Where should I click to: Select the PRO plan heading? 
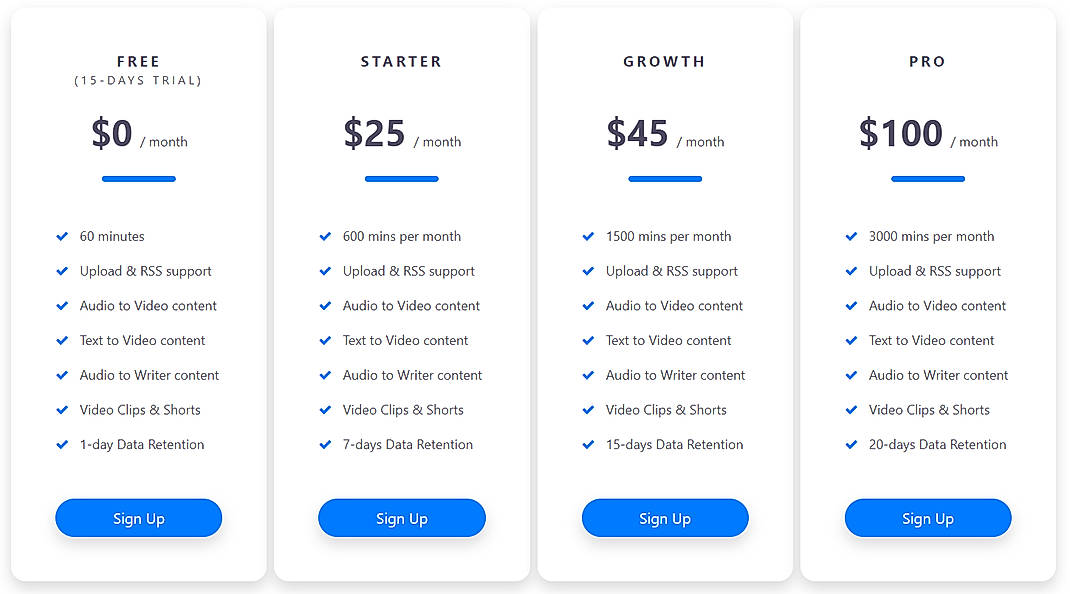tap(927, 61)
